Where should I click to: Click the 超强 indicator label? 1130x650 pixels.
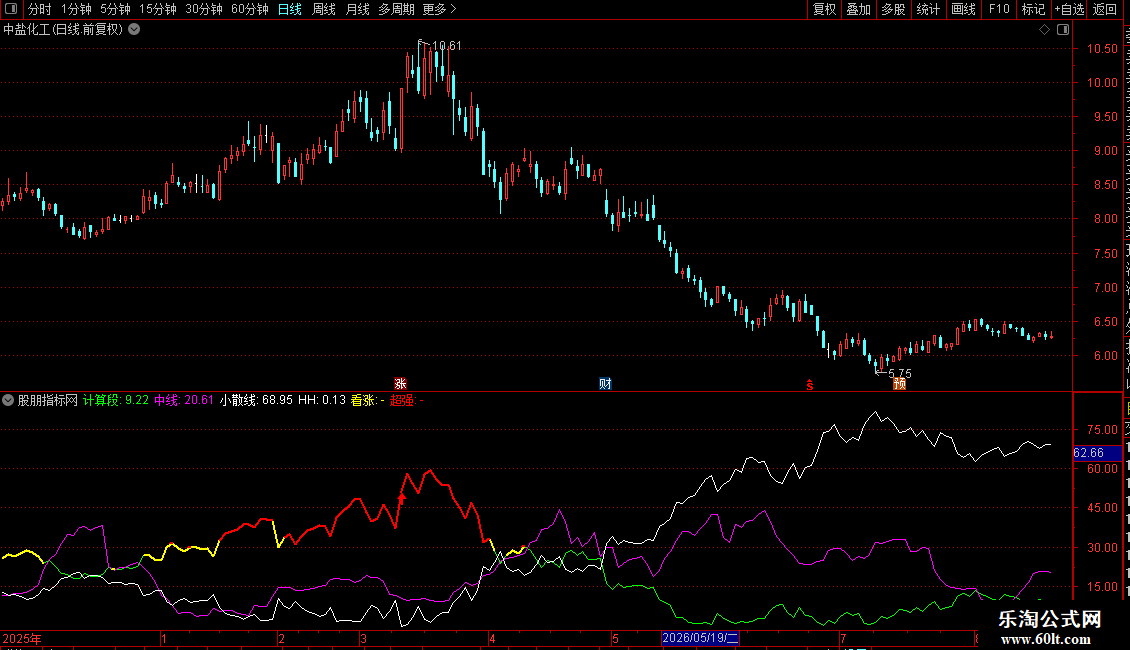(406, 400)
